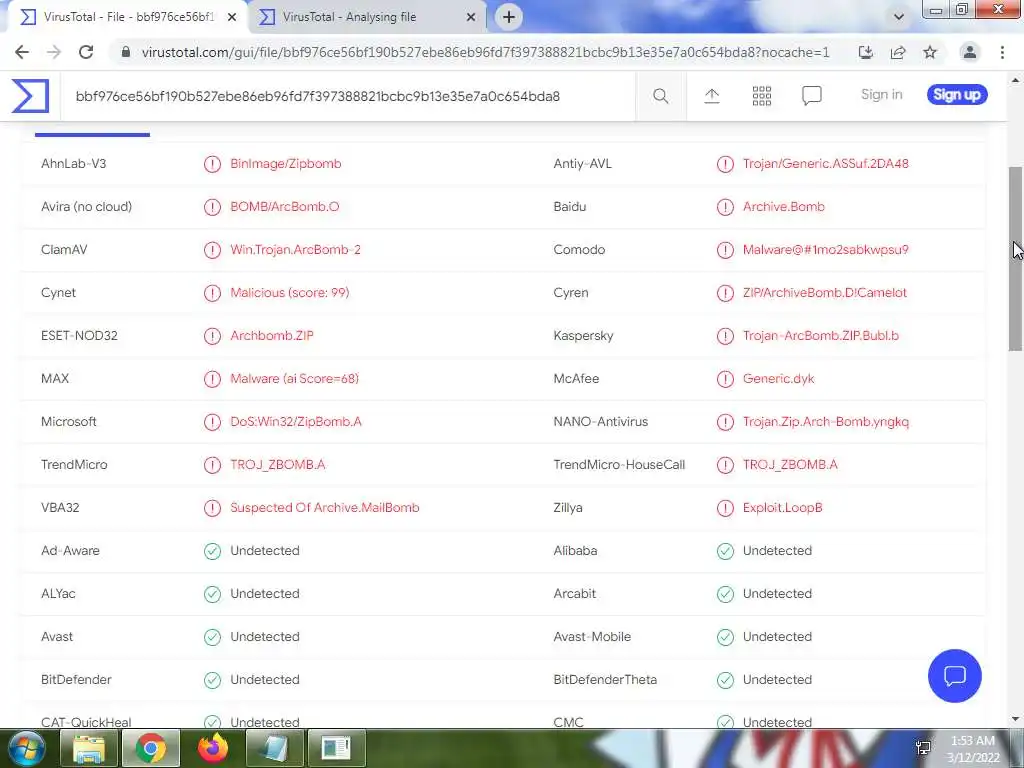Click the browser forward arrow
This screenshot has width=1024, height=768.
(54, 52)
